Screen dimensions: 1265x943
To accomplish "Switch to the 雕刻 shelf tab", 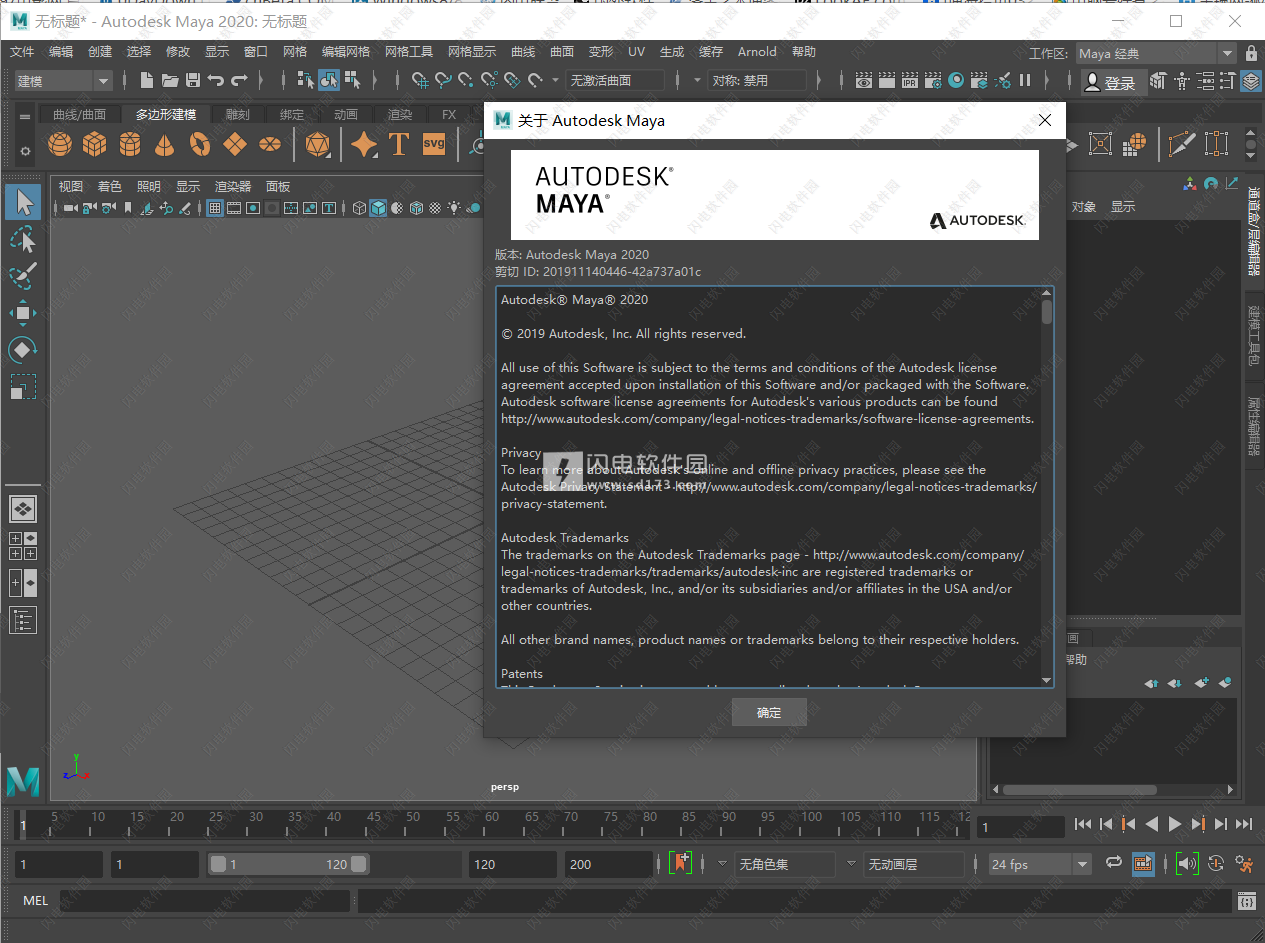I will point(238,115).
